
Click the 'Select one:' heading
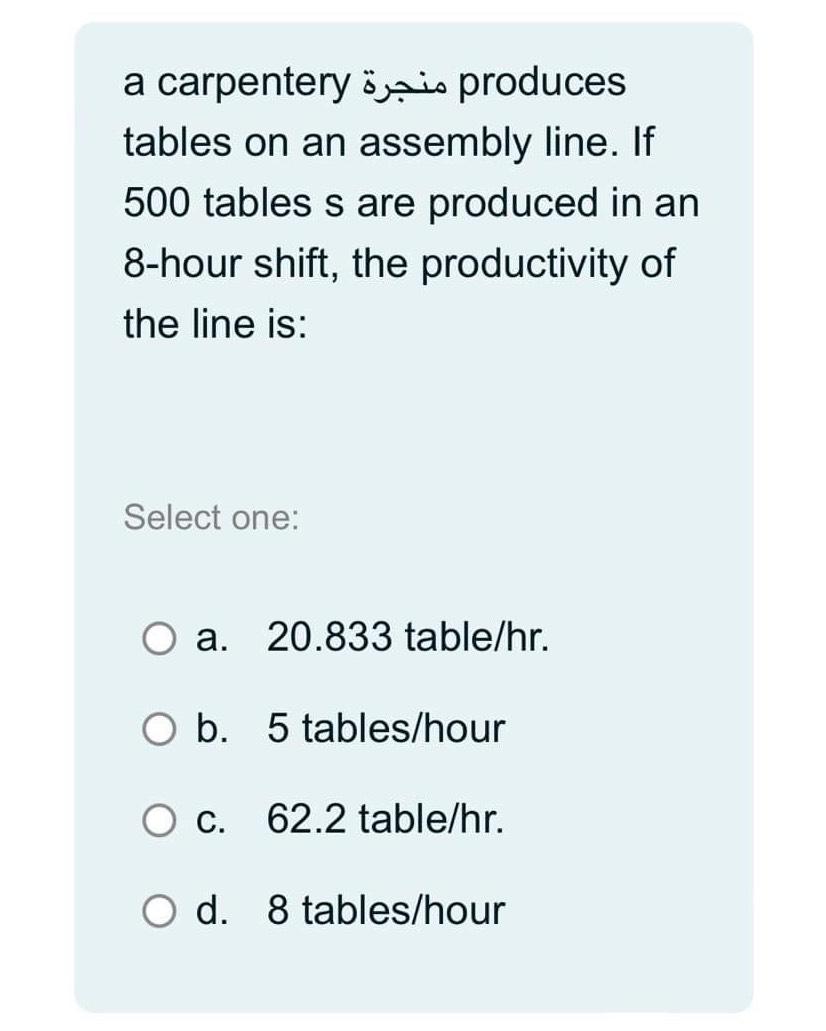click(x=212, y=517)
